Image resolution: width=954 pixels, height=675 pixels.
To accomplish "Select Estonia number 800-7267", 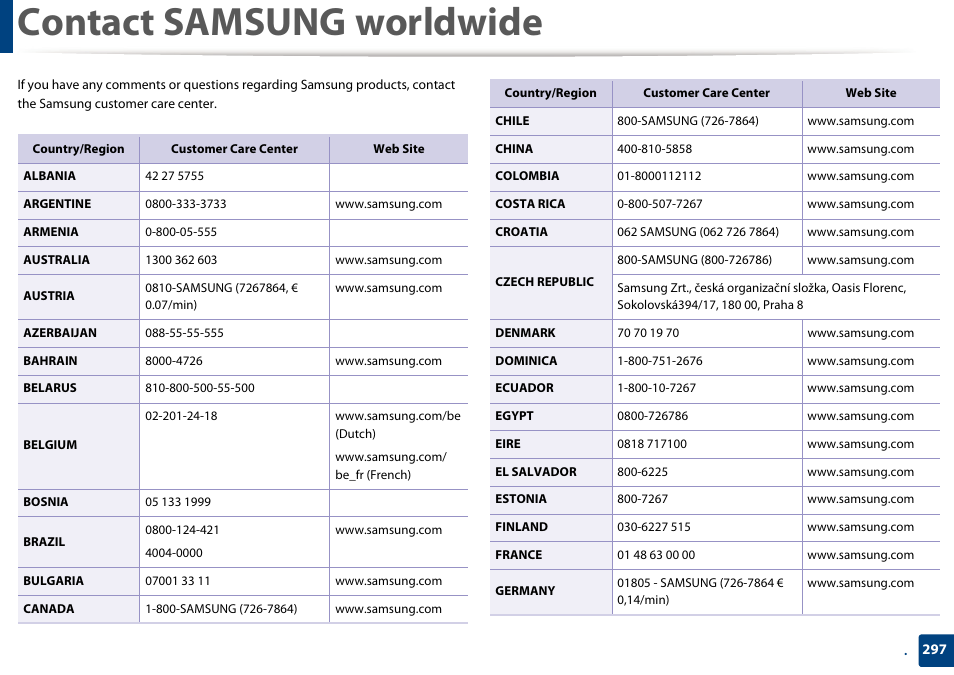I will 642,499.
